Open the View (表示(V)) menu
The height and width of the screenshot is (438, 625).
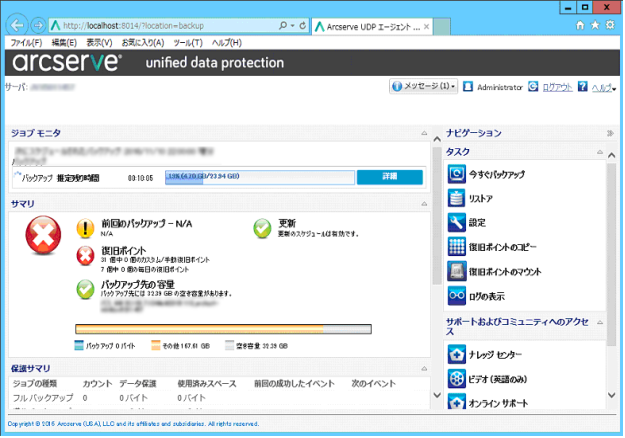(x=99, y=43)
